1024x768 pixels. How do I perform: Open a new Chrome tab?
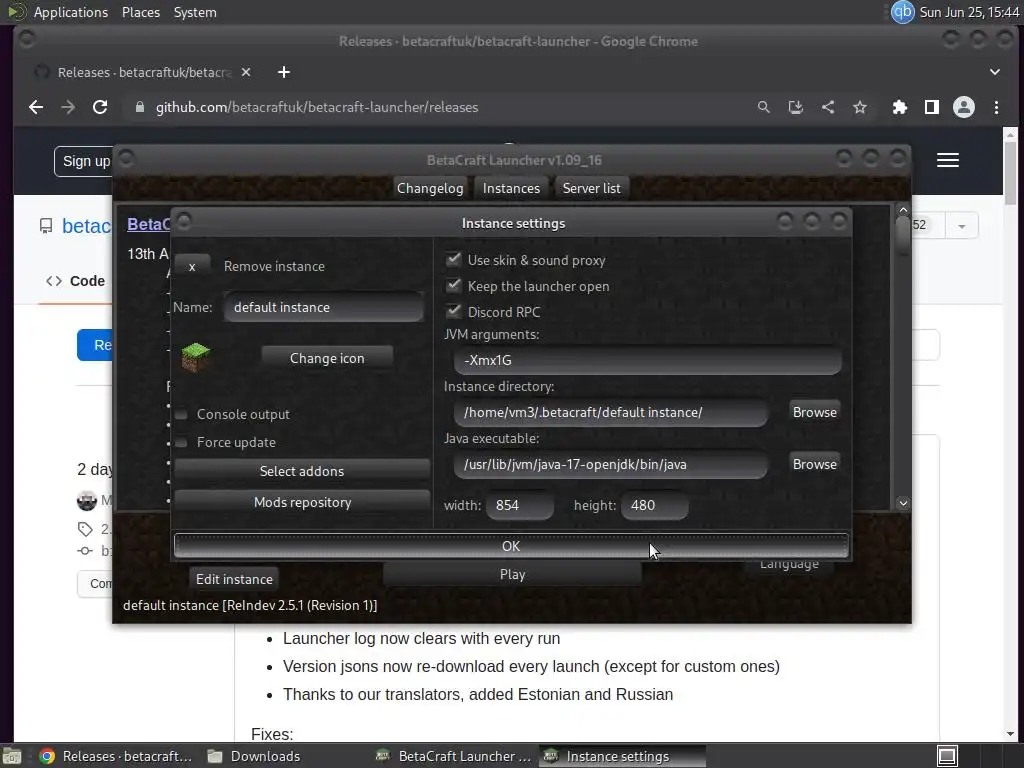pos(283,72)
